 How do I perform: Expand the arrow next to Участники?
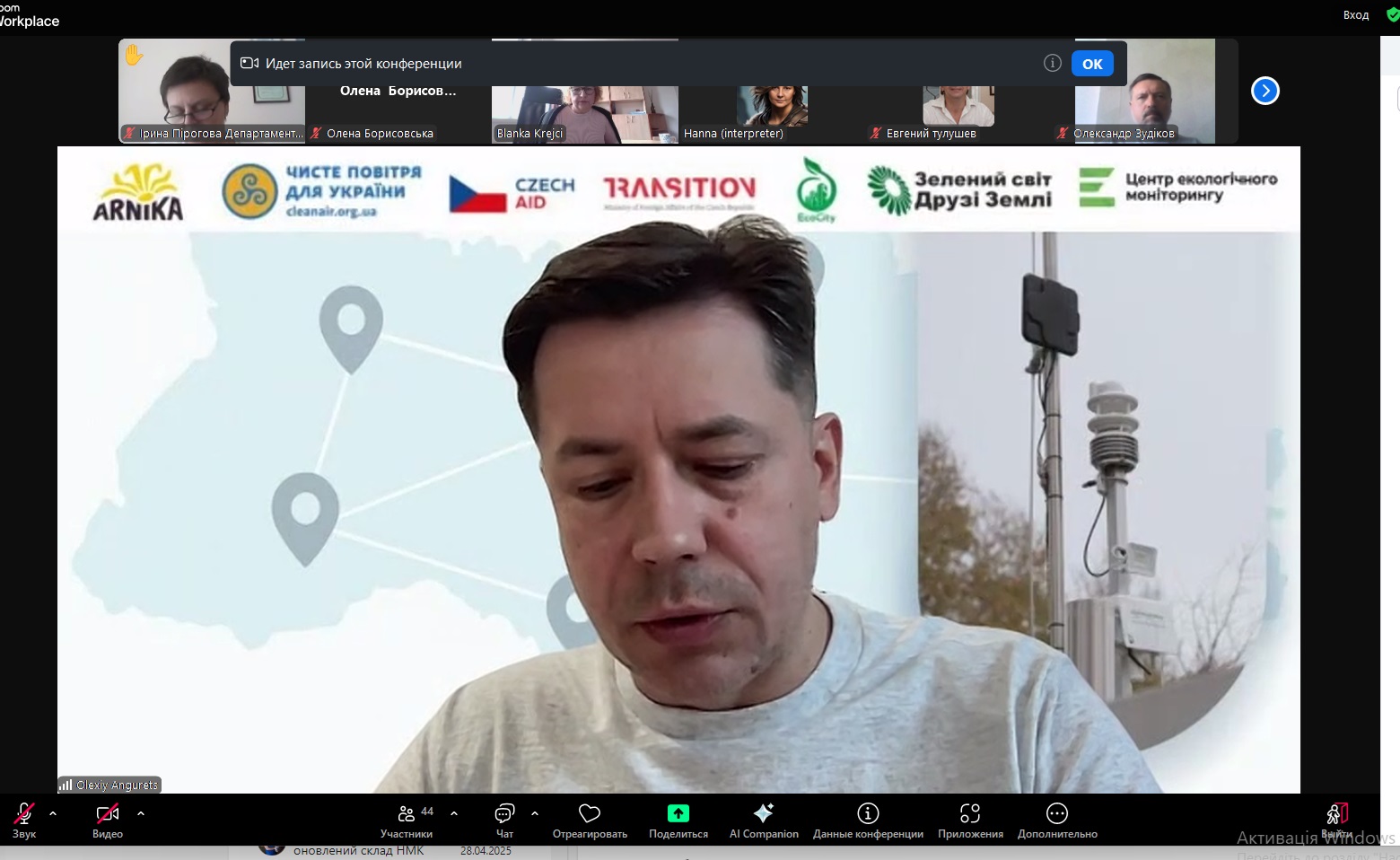[x=454, y=813]
